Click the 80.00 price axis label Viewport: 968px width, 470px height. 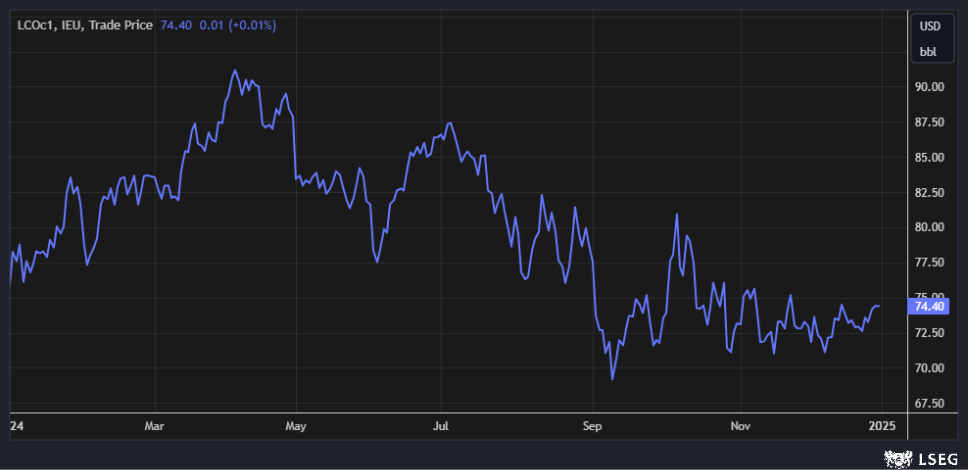(929, 227)
